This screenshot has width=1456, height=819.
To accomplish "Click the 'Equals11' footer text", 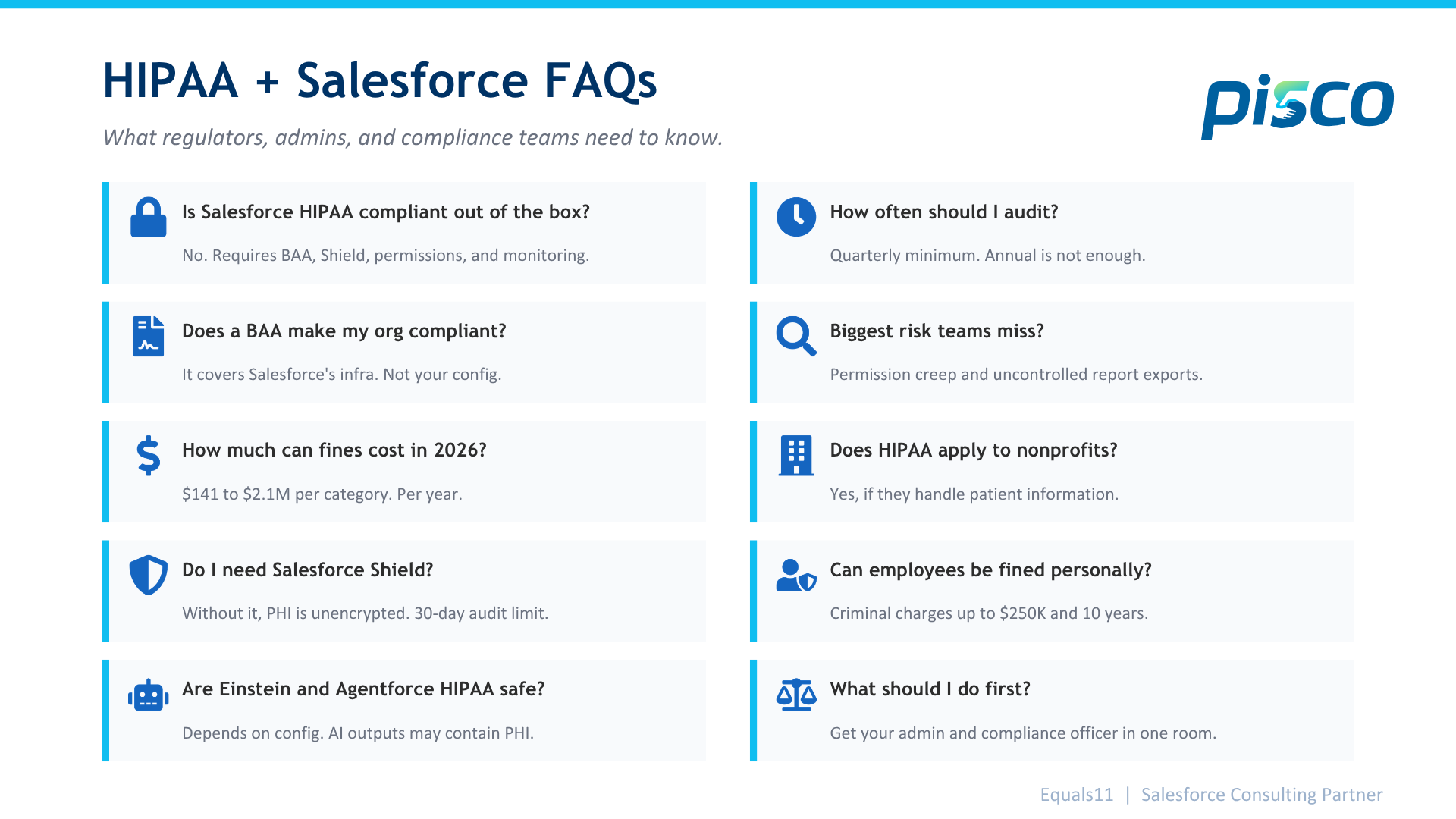I will (x=1077, y=794).
